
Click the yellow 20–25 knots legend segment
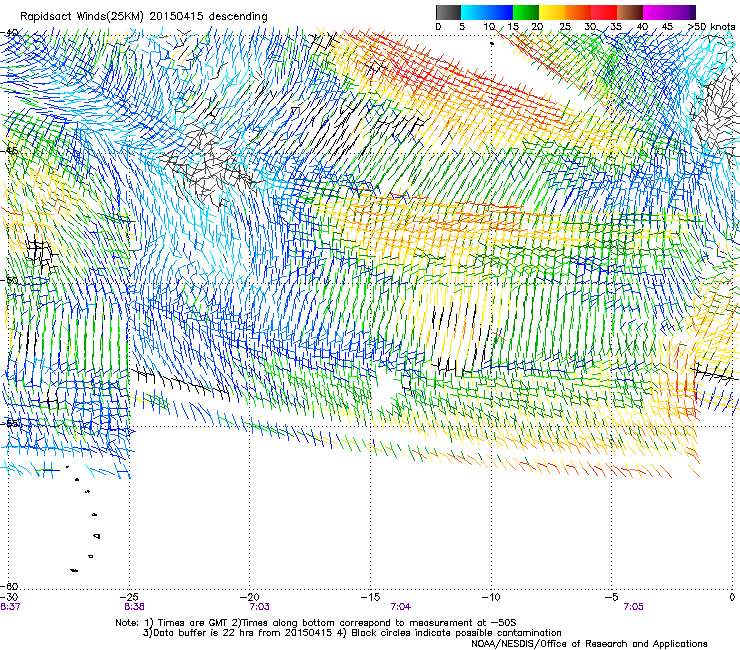552,12
